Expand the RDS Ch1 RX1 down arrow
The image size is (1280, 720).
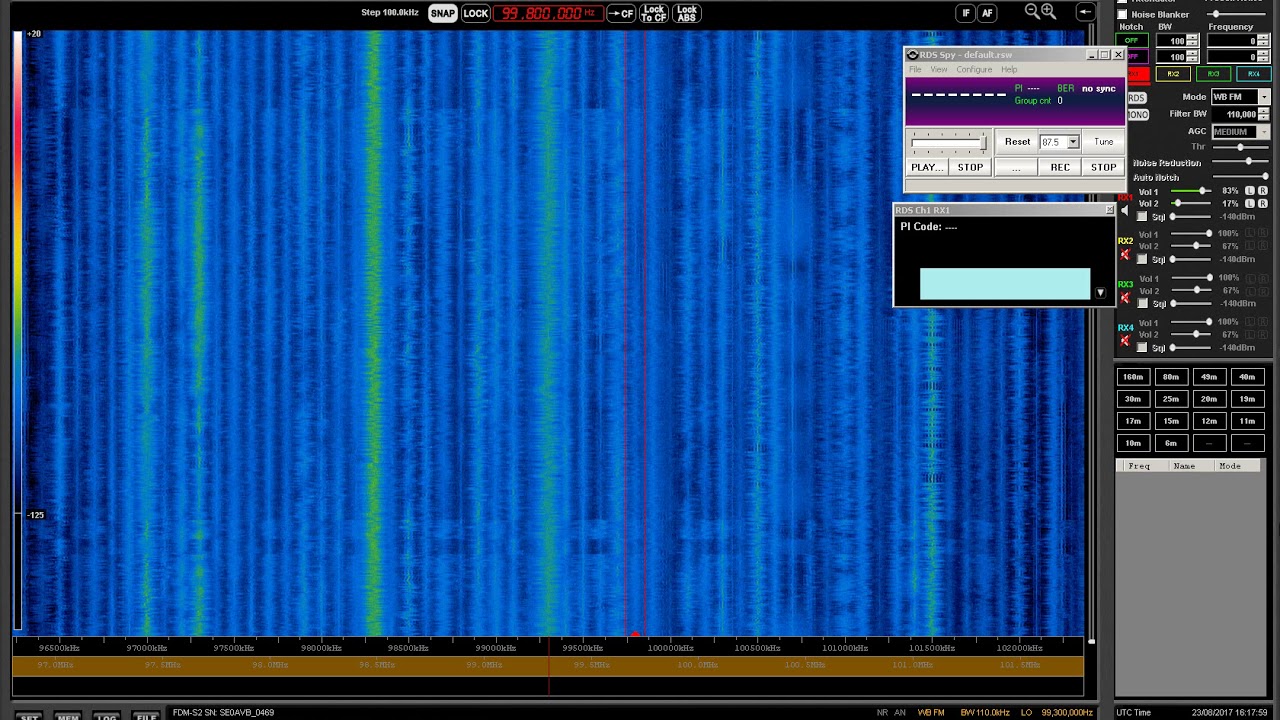(x=1100, y=293)
